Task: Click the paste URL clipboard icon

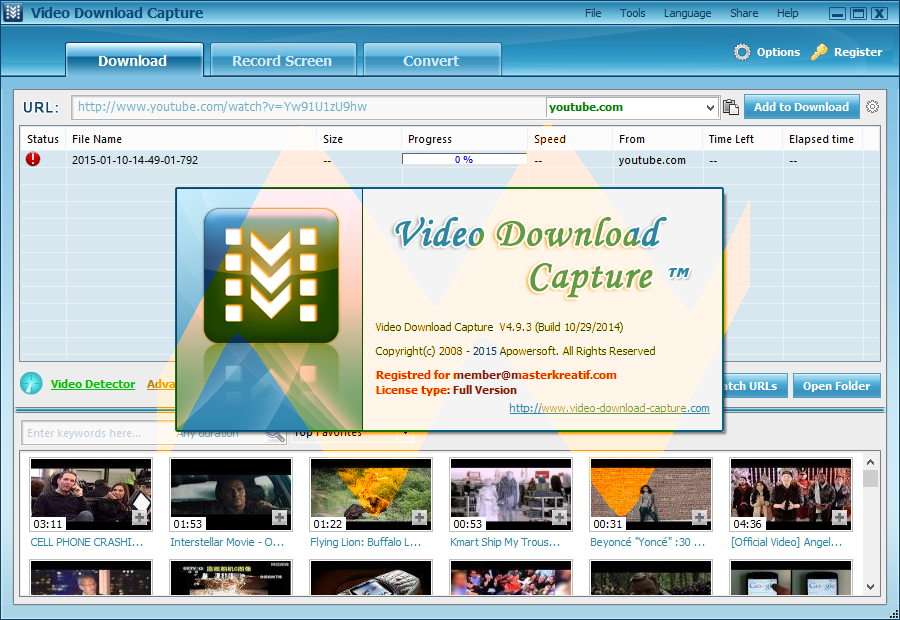Action: point(731,107)
